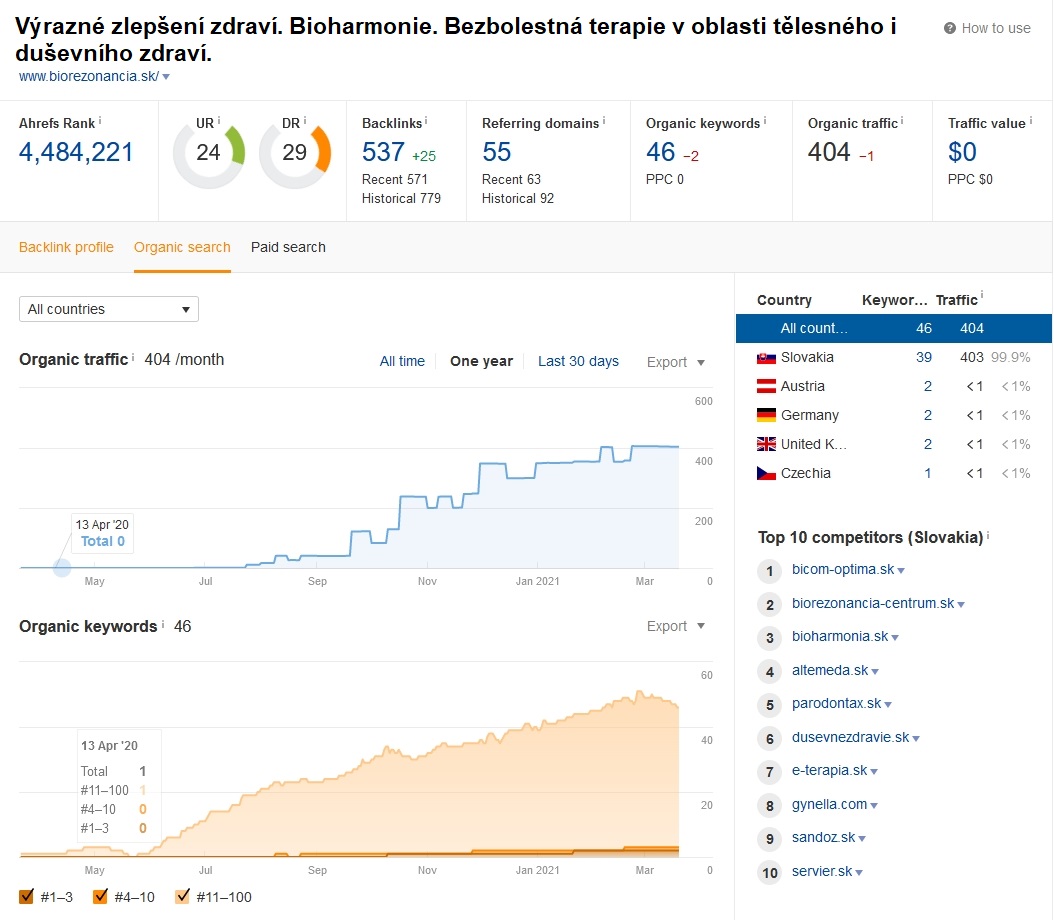The width and height of the screenshot is (1054, 920).
Task: Open the All countries dropdown
Action: [109, 309]
